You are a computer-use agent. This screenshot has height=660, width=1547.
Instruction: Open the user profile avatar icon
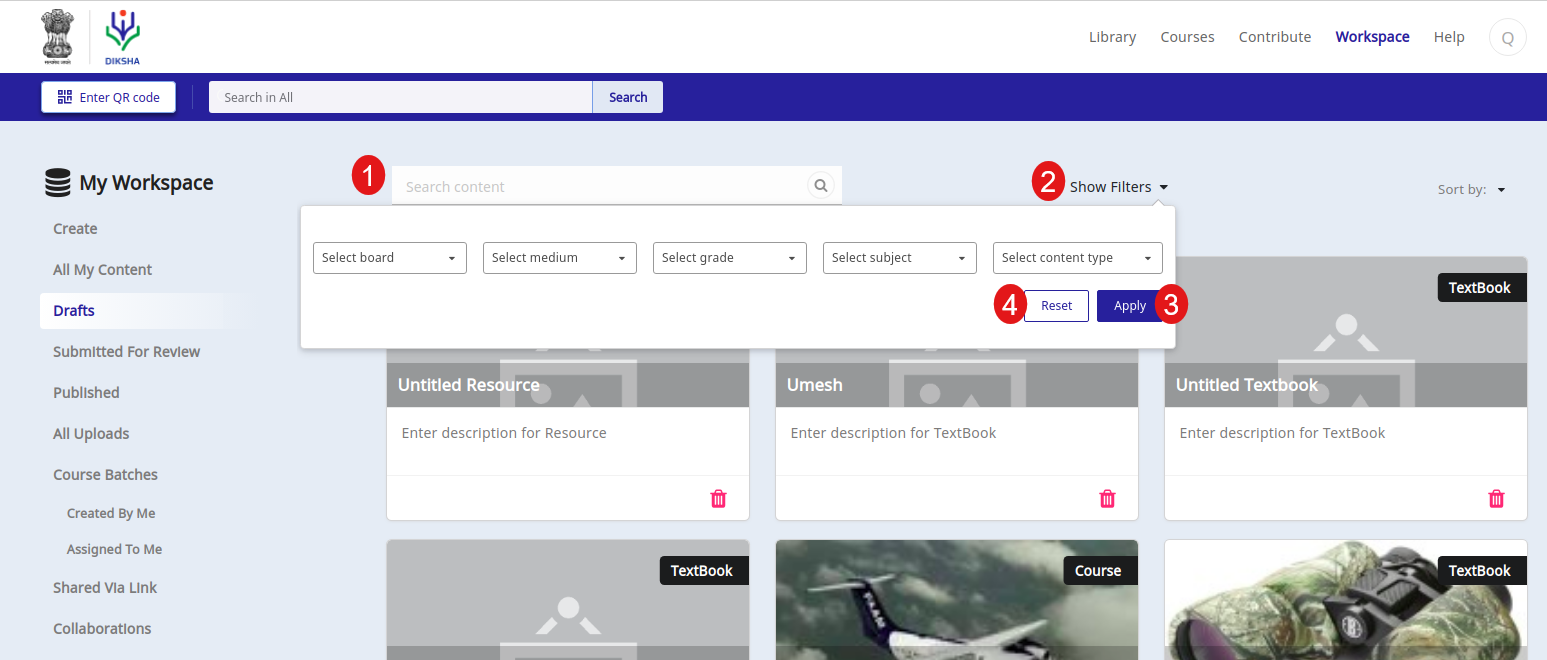(x=1507, y=38)
